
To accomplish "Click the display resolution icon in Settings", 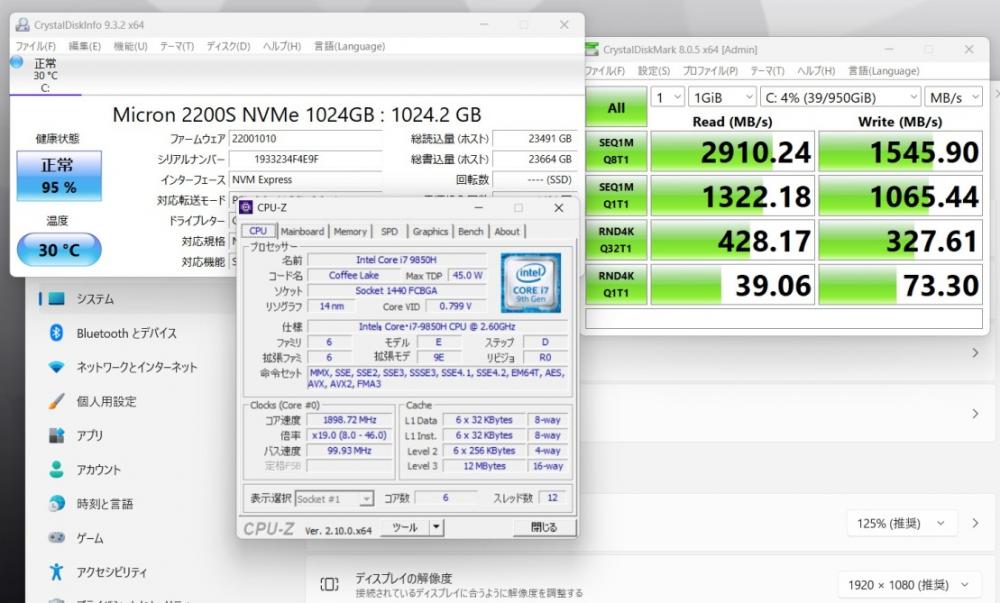I will coord(329,584).
